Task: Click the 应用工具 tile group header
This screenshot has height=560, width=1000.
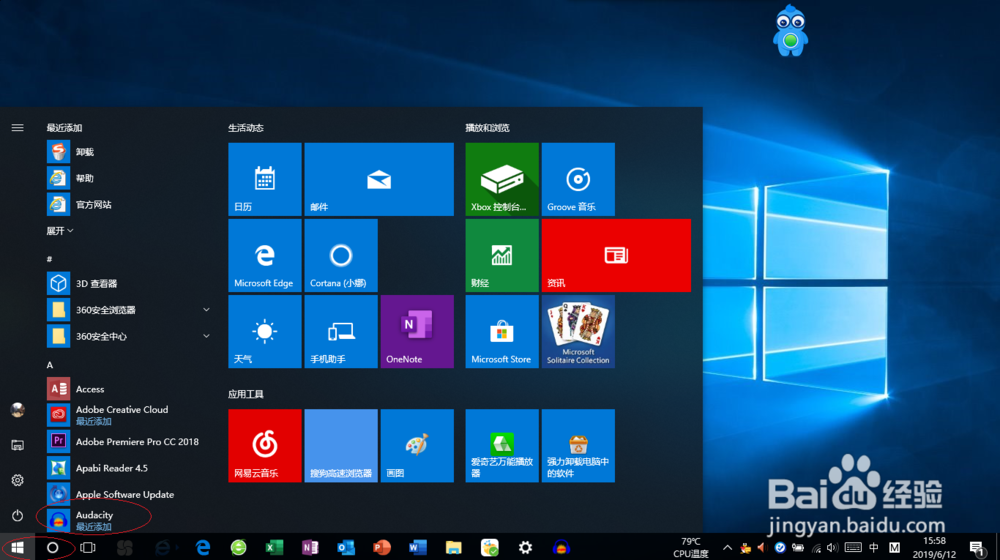Action: pos(246,394)
